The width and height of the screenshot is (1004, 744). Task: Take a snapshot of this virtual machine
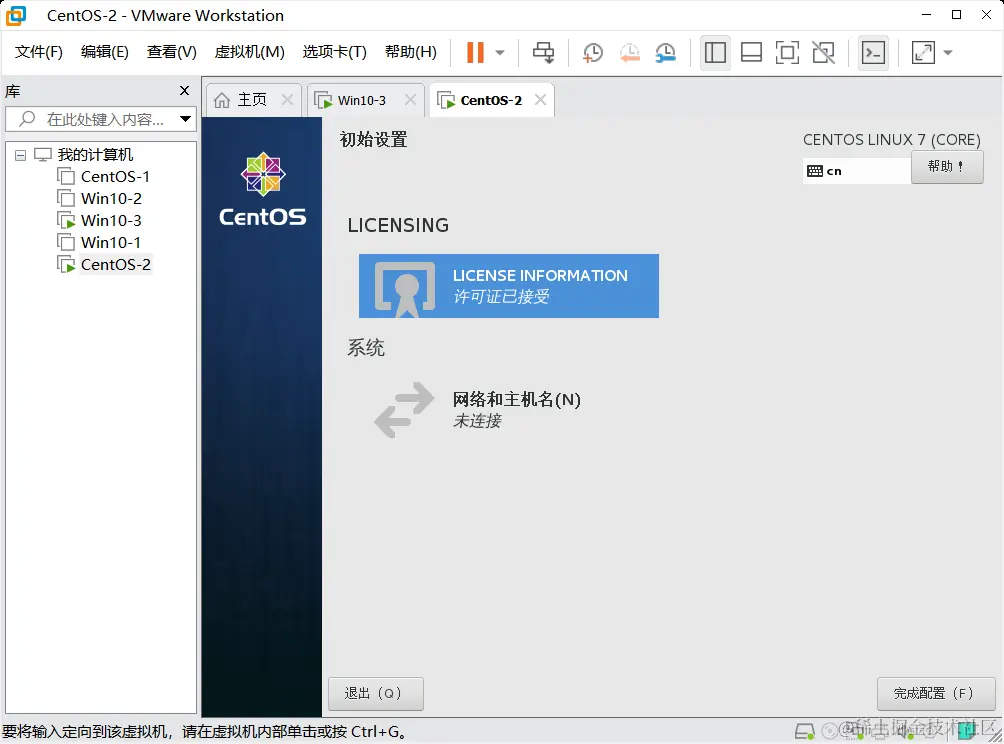tap(593, 53)
